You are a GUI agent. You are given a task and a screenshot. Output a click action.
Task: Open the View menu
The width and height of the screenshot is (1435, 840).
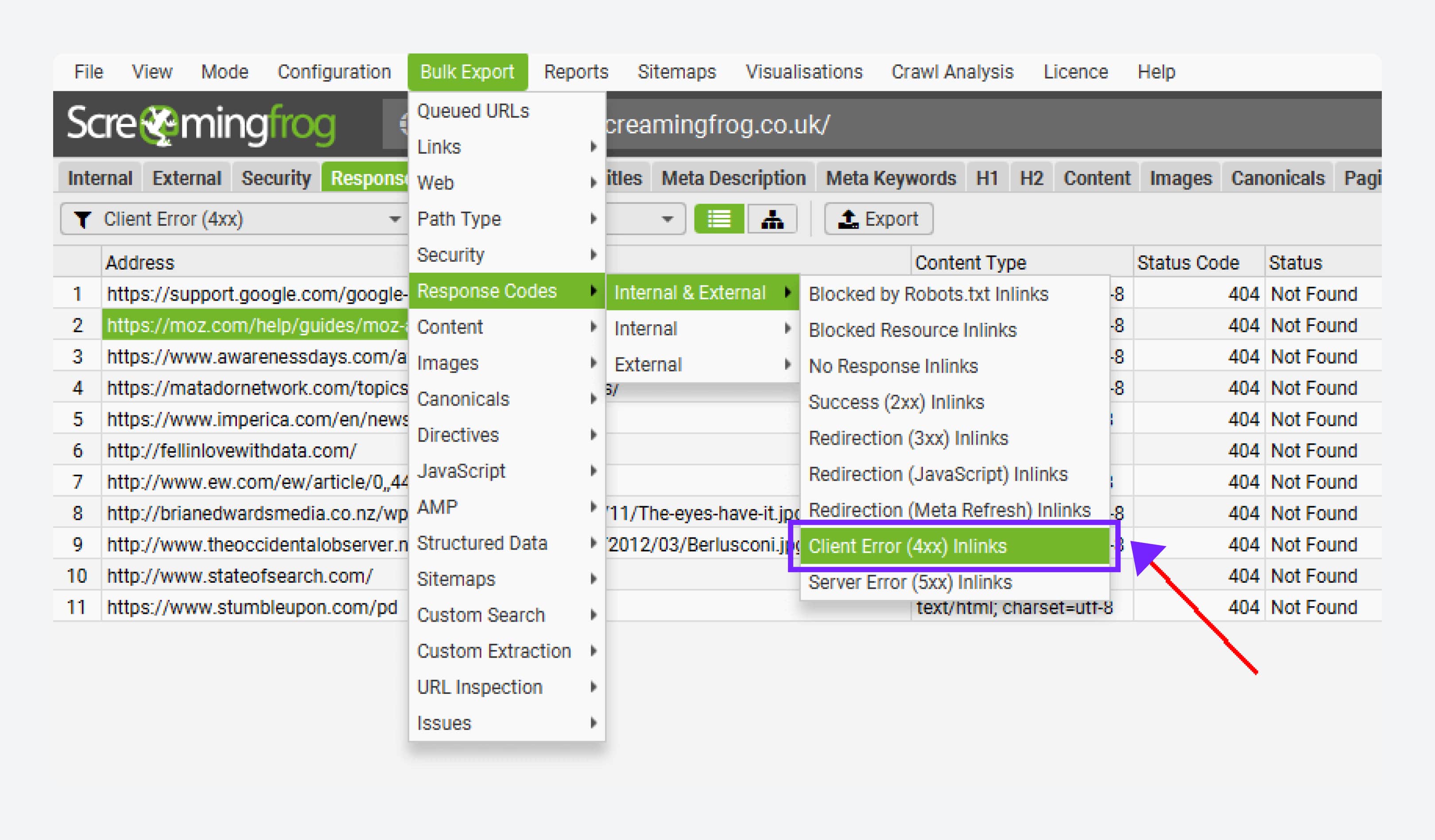pyautogui.click(x=152, y=72)
